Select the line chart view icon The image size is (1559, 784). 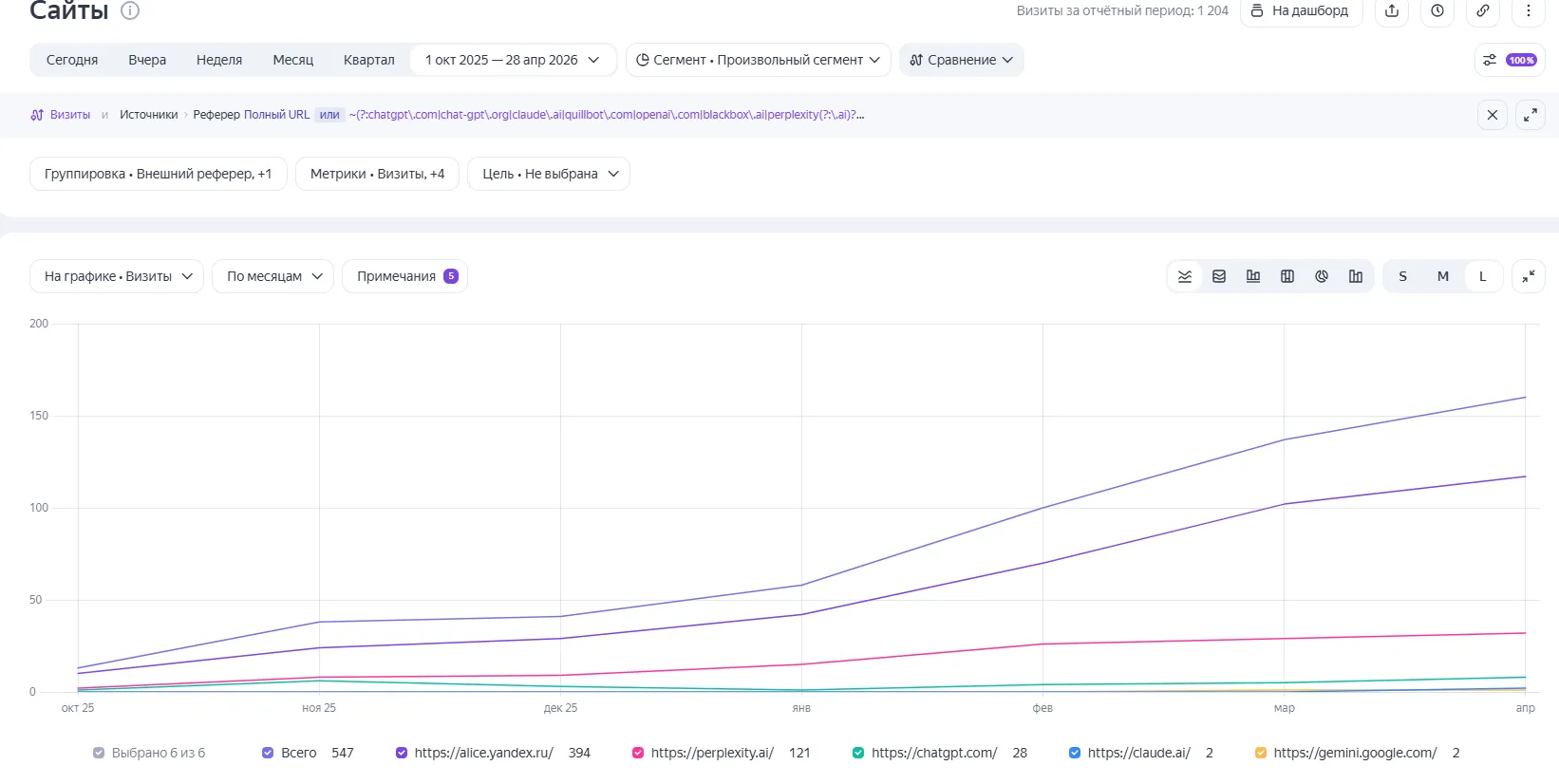pyautogui.click(x=1185, y=276)
